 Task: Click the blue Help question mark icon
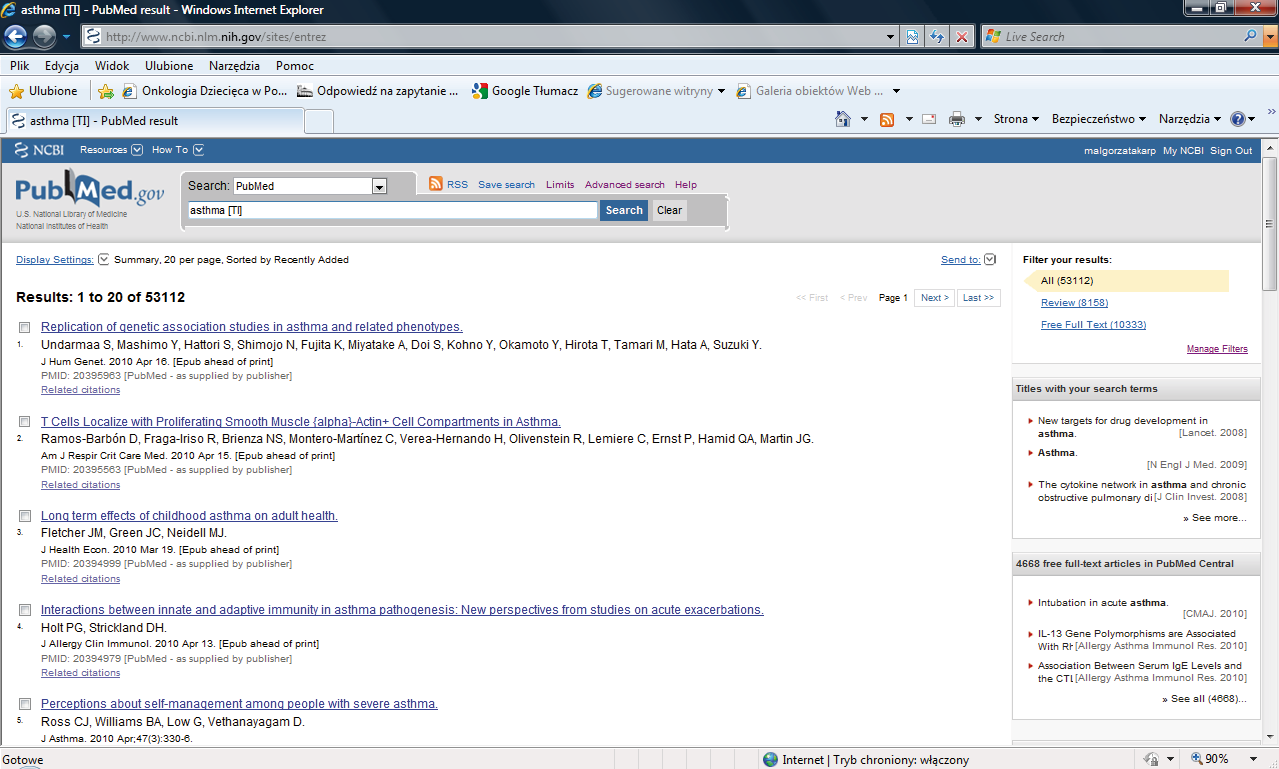1238,119
